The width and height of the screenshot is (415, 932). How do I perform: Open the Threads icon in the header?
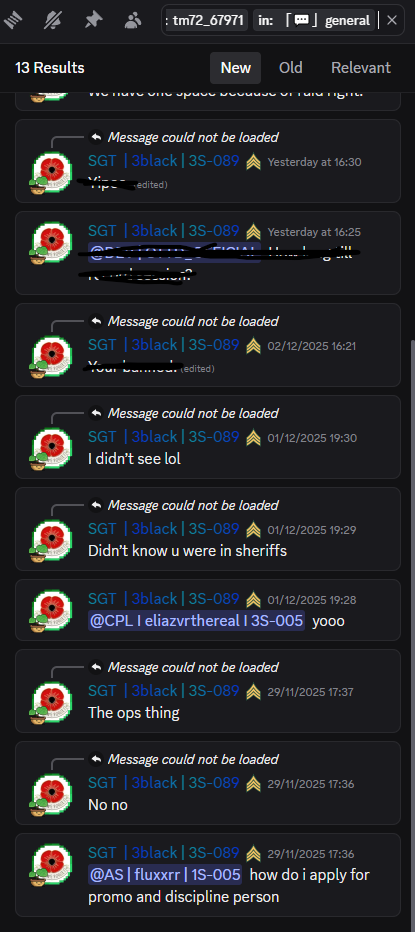[x=13, y=21]
